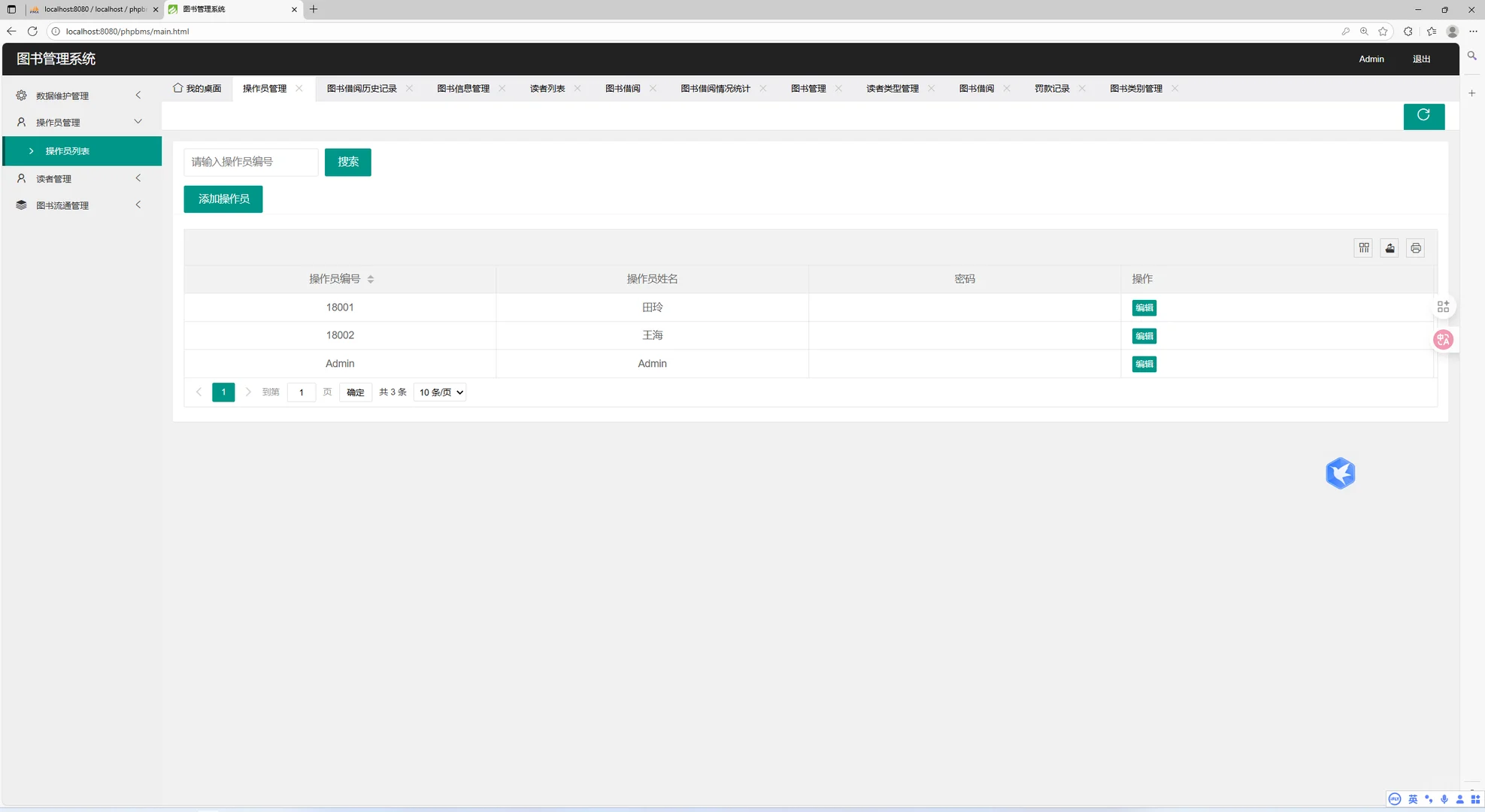The width and height of the screenshot is (1485, 812).
Task: Click the 添加操作员 button
Action: [223, 199]
